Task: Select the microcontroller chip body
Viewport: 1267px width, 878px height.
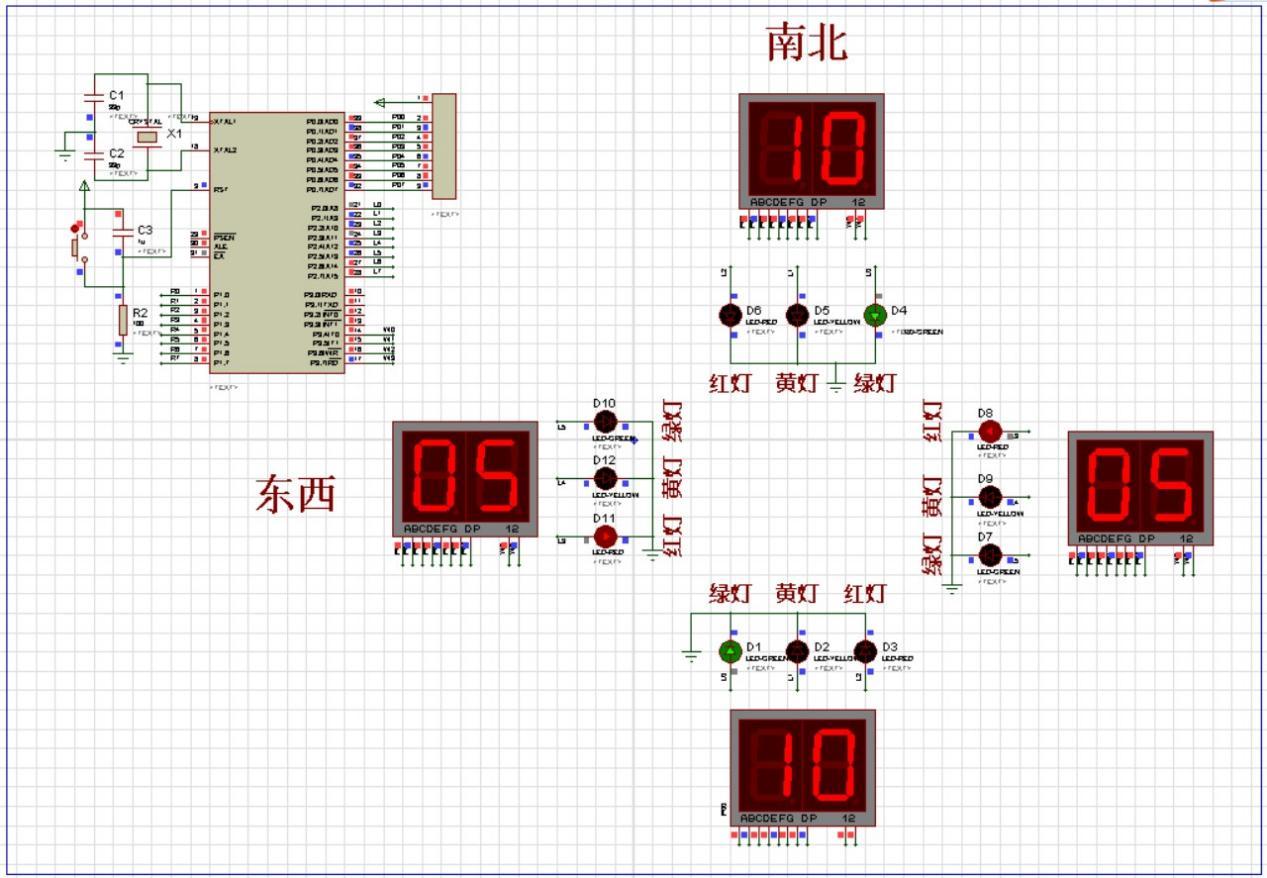Action: point(277,243)
